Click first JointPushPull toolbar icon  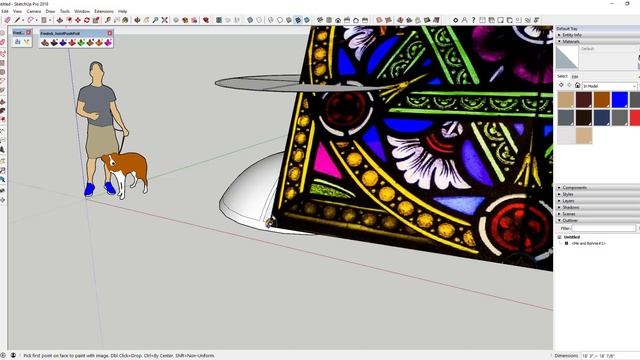click(45, 42)
